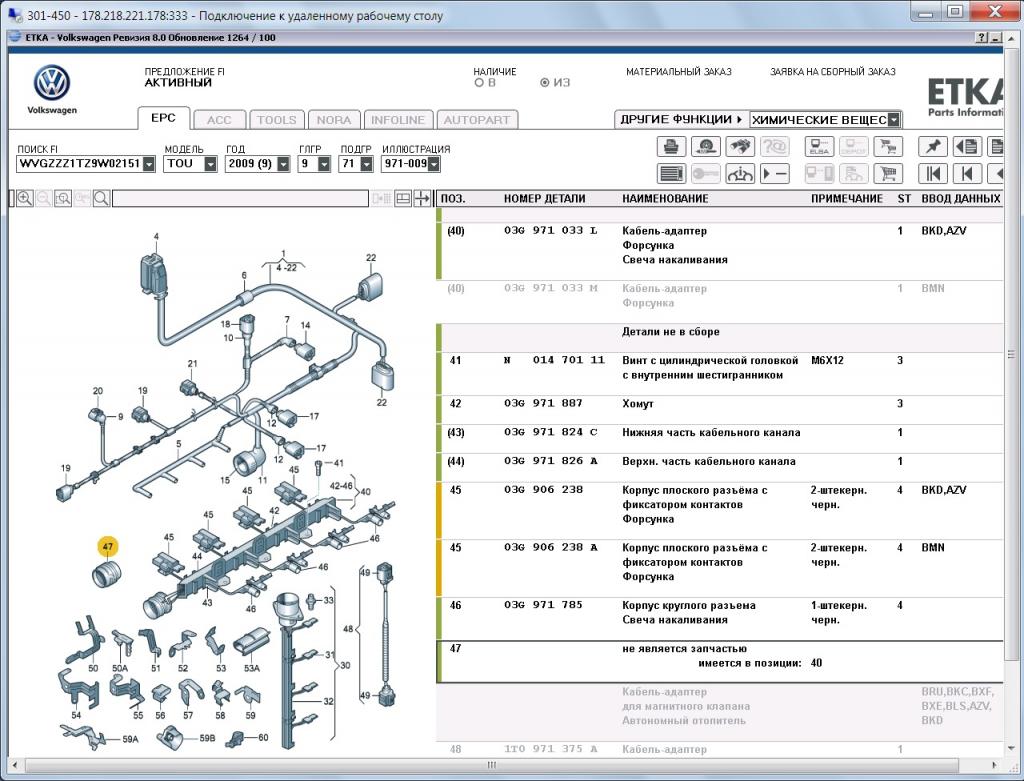
Task: Select the 'В' availability radio button
Action: pos(479,83)
